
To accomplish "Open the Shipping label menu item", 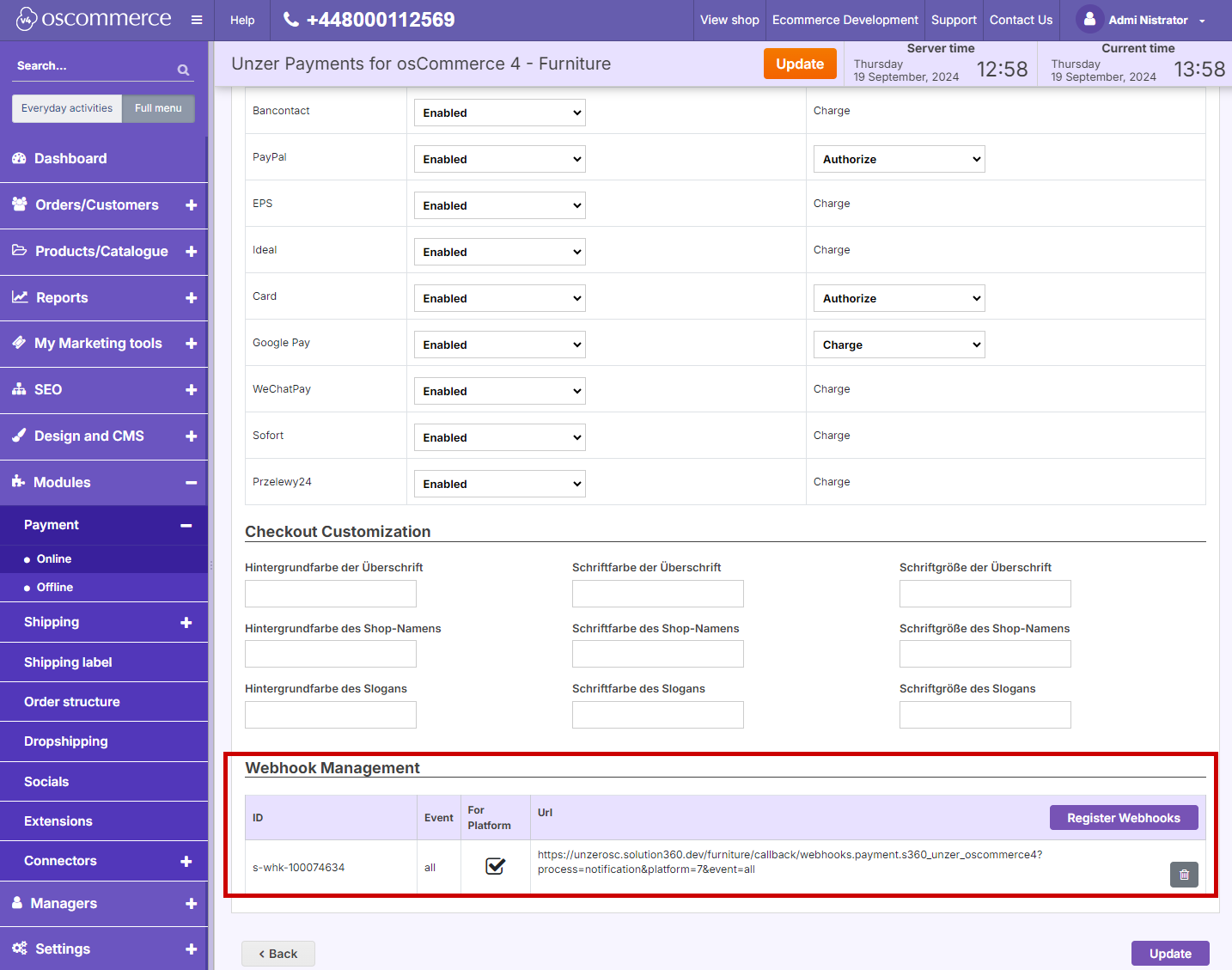I will (104, 662).
